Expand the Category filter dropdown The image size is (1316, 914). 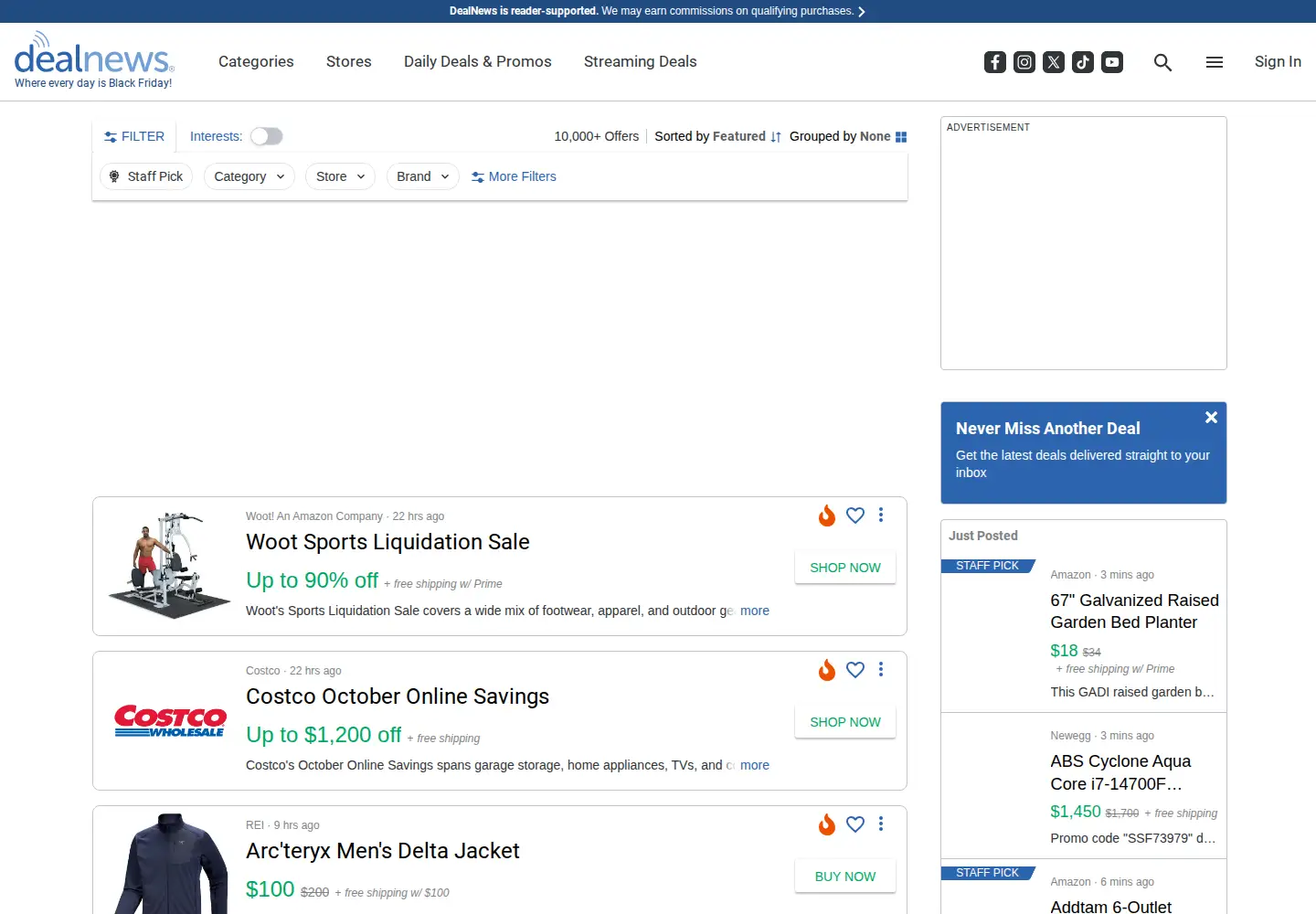pyautogui.click(x=249, y=176)
